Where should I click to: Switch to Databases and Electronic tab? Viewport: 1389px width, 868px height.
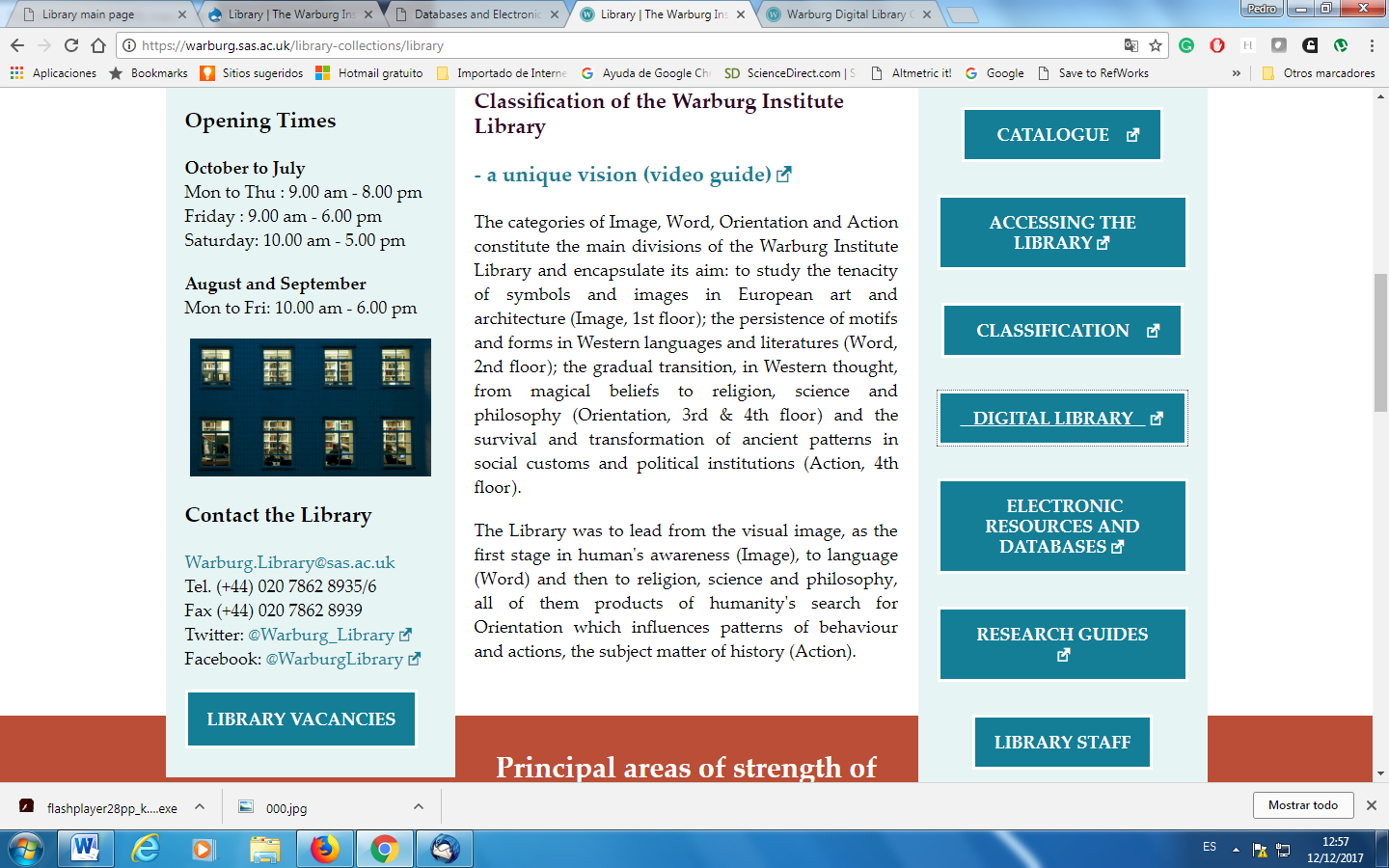click(473, 14)
